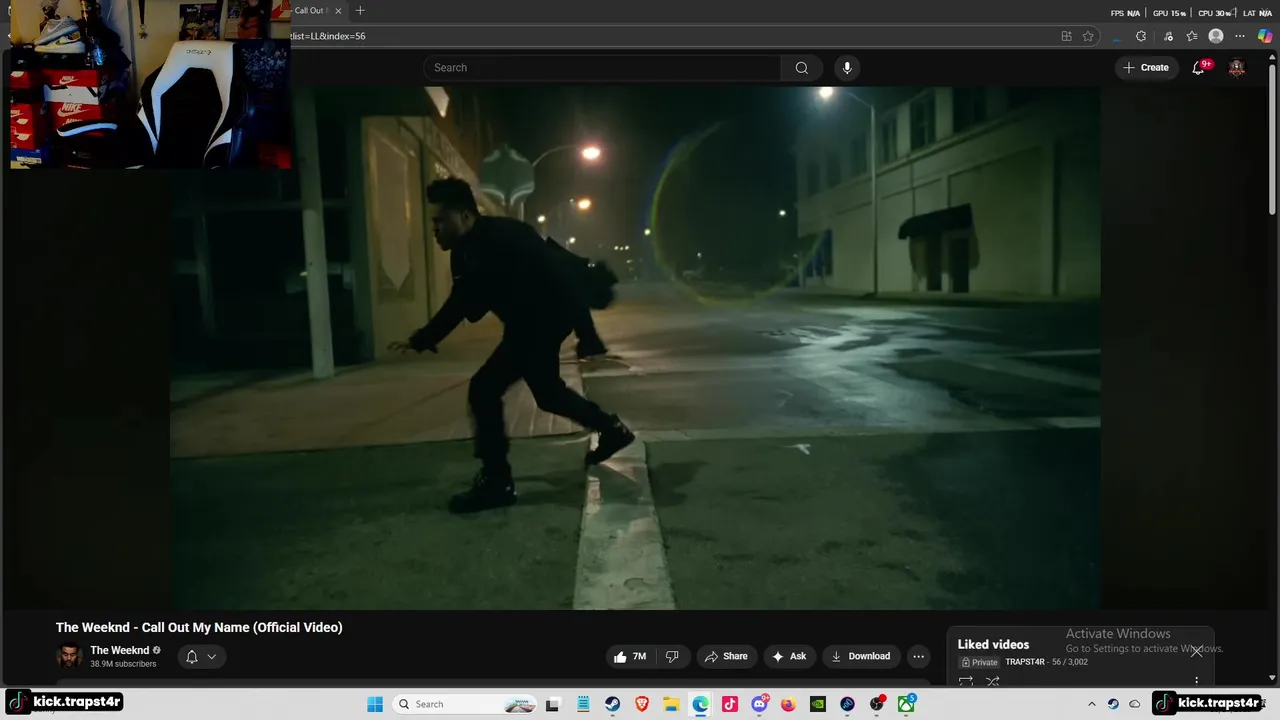Launch Steam from the taskbar
Image resolution: width=1280 pixels, height=720 pixels.
[612, 704]
